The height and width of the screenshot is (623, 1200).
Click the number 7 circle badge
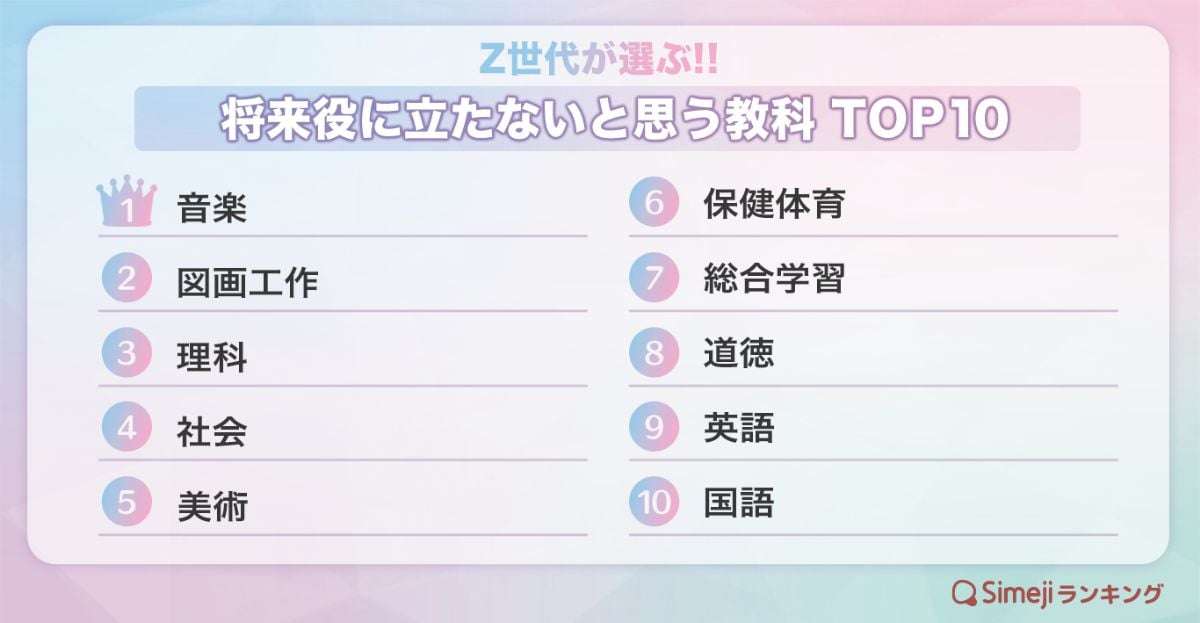tap(653, 279)
